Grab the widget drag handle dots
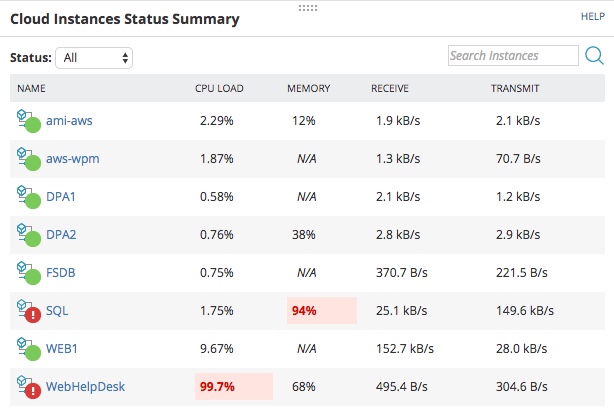This screenshot has height=414, width=614. click(307, 7)
